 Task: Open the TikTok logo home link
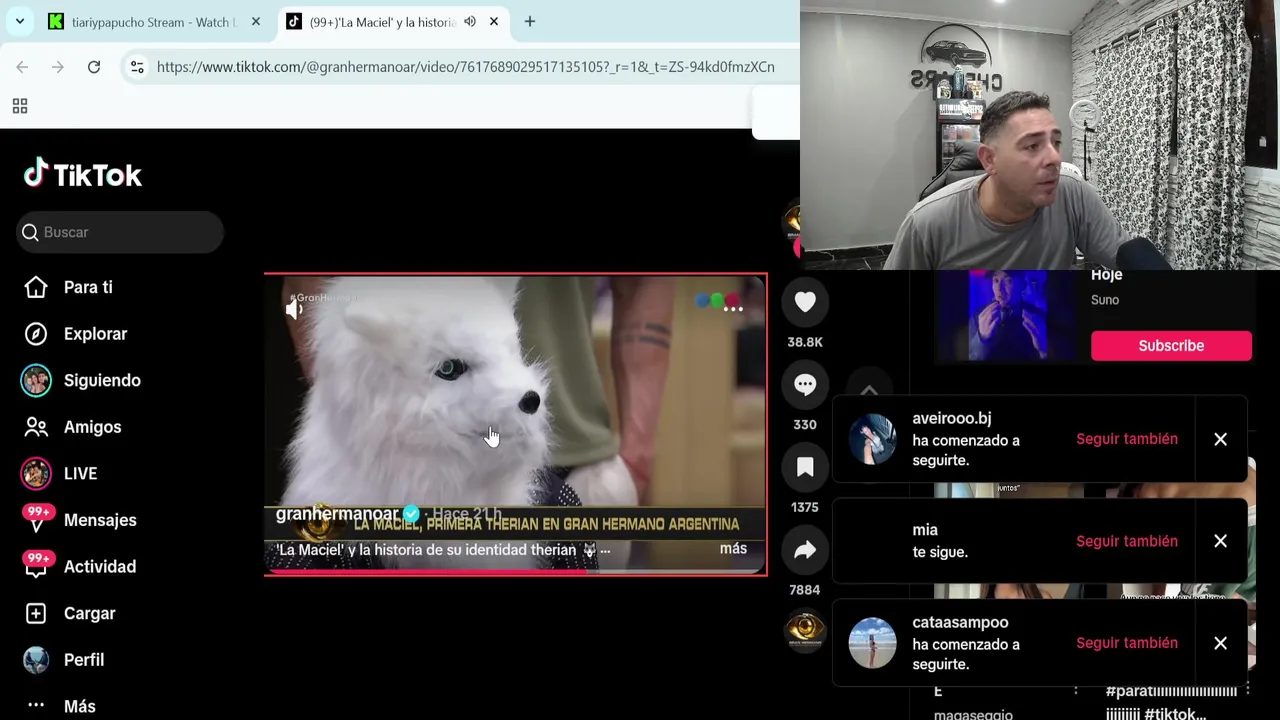coord(83,174)
